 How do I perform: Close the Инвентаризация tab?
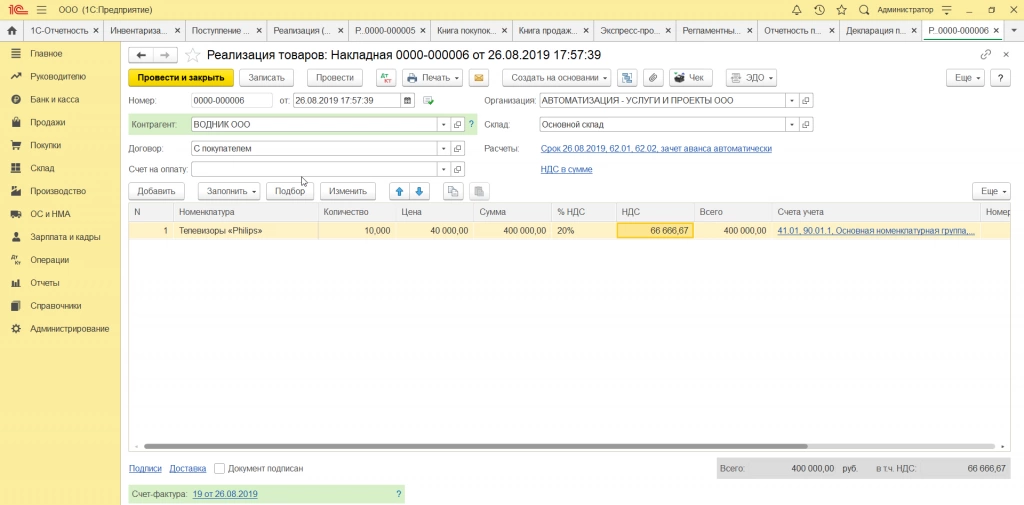(177, 31)
